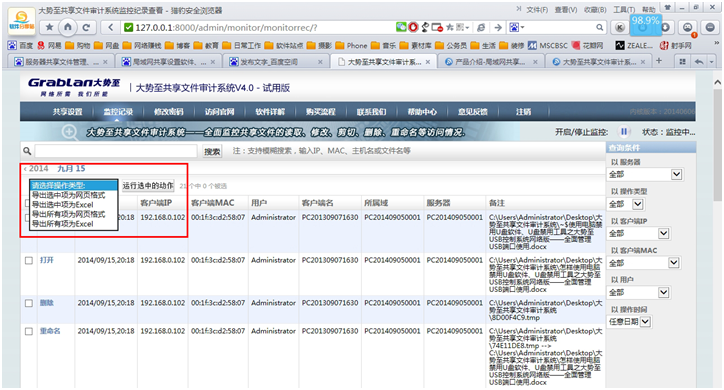Check the 重命名 record row checkbox
724x390 pixels.
click(29, 331)
